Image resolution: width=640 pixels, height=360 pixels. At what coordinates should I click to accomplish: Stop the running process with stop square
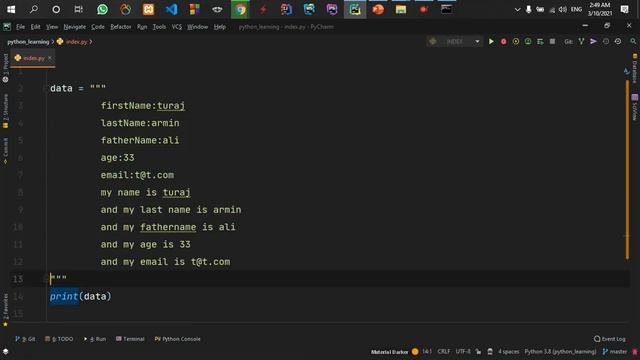(x=552, y=41)
